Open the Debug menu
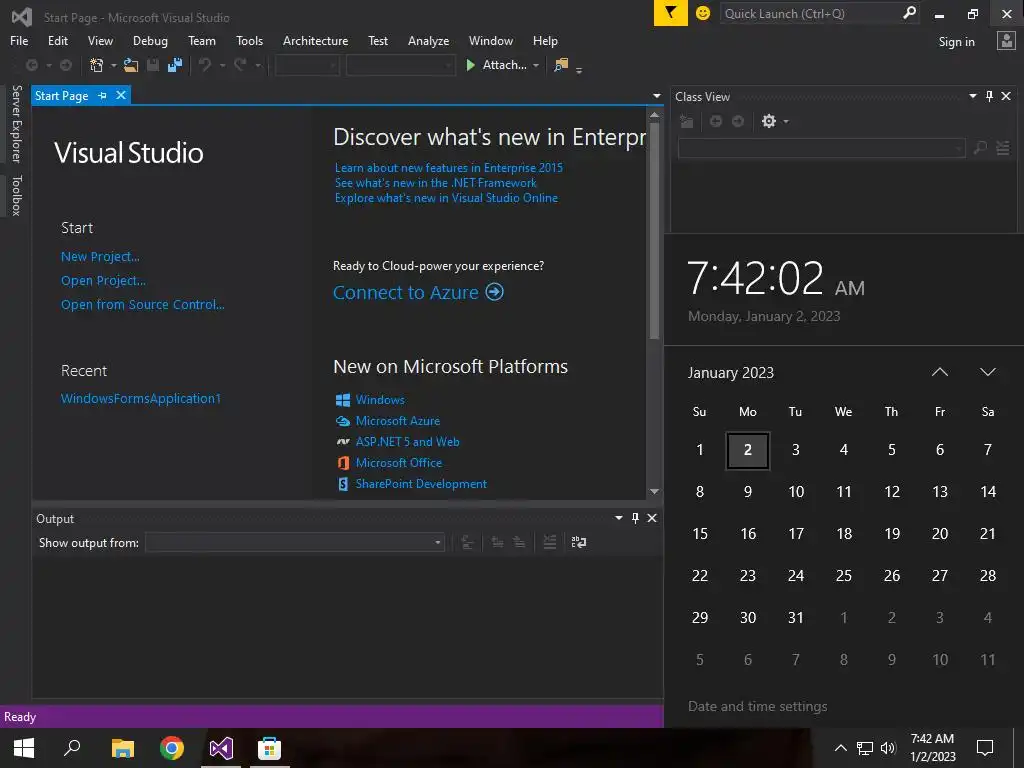Viewport: 1024px width, 768px height. [x=150, y=40]
